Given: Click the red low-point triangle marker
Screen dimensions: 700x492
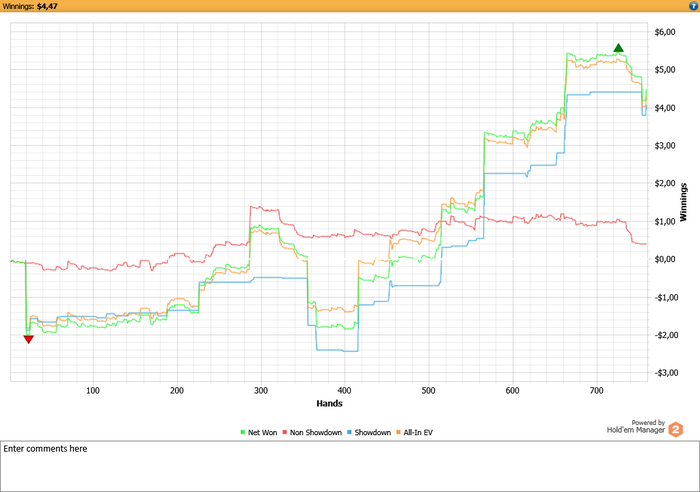Looking at the screenshot, I should coord(29,340).
